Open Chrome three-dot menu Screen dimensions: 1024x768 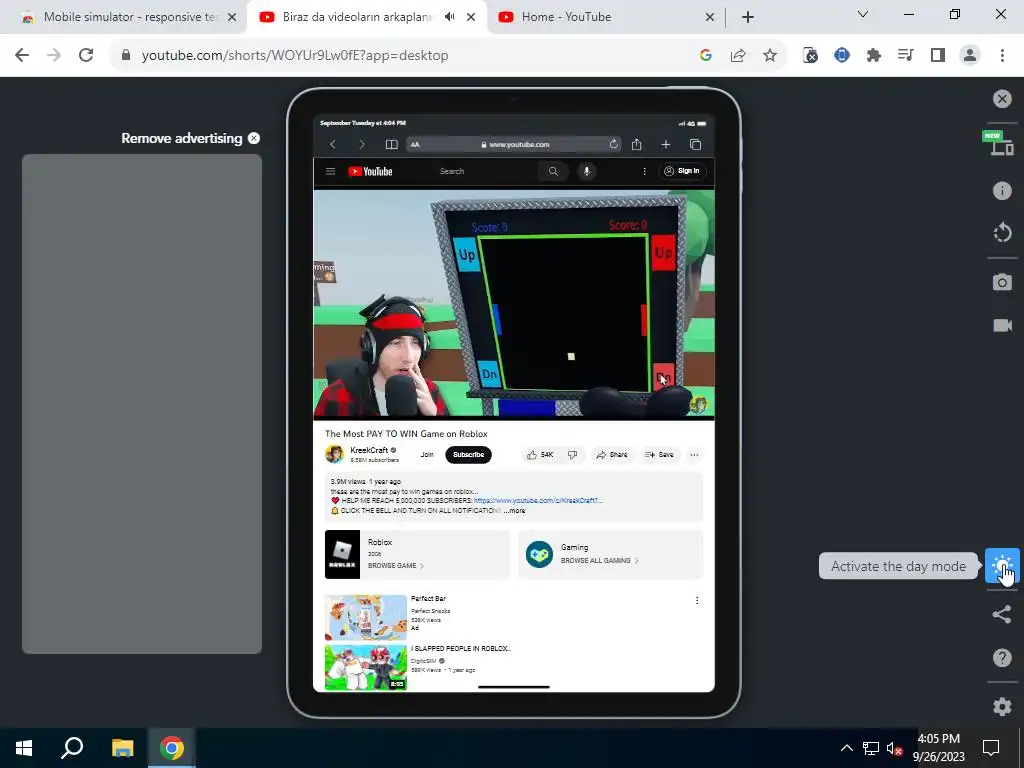pos(1002,56)
